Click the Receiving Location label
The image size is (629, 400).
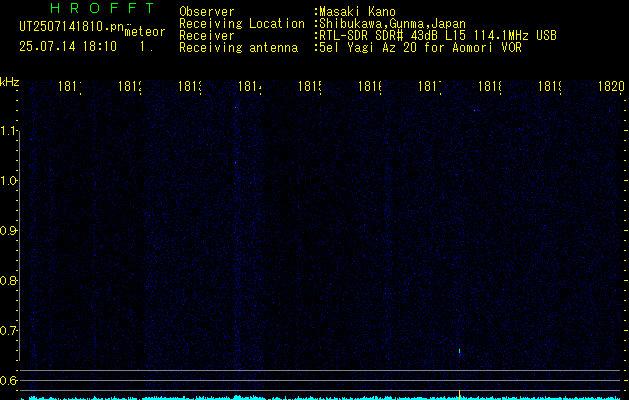(x=242, y=24)
